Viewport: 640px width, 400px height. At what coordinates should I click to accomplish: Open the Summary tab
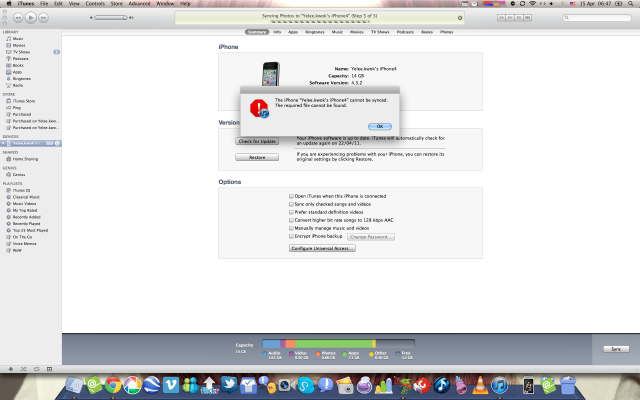point(257,32)
